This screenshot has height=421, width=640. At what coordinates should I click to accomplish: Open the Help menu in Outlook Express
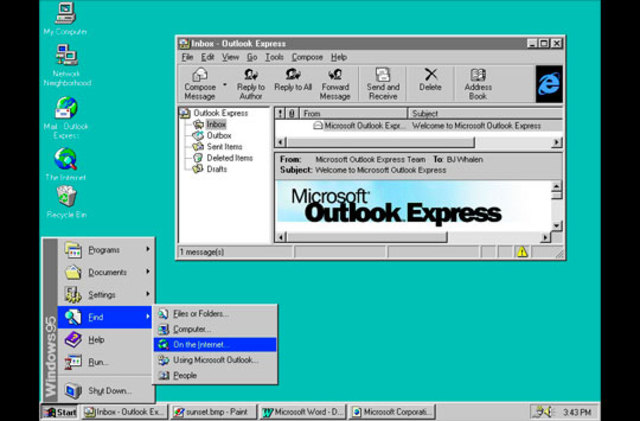point(339,57)
